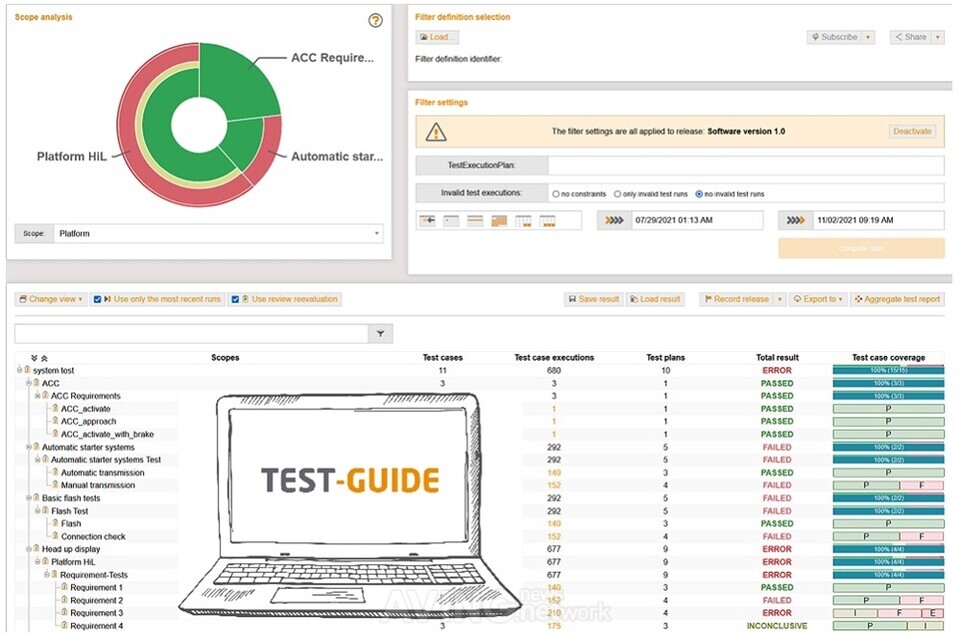This screenshot has width=960, height=639.
Task: Click end date arrows icon before 11/02/2021
Action: tap(795, 220)
